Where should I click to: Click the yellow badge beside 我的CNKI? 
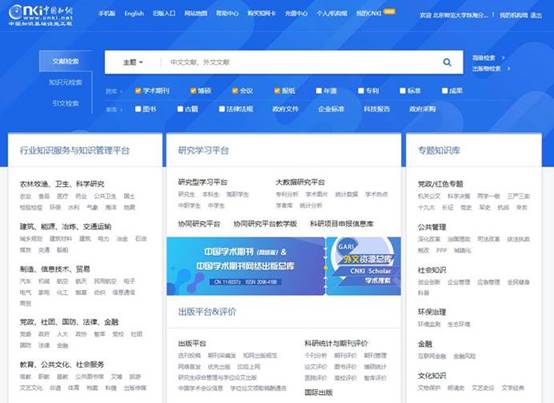[x=389, y=11]
